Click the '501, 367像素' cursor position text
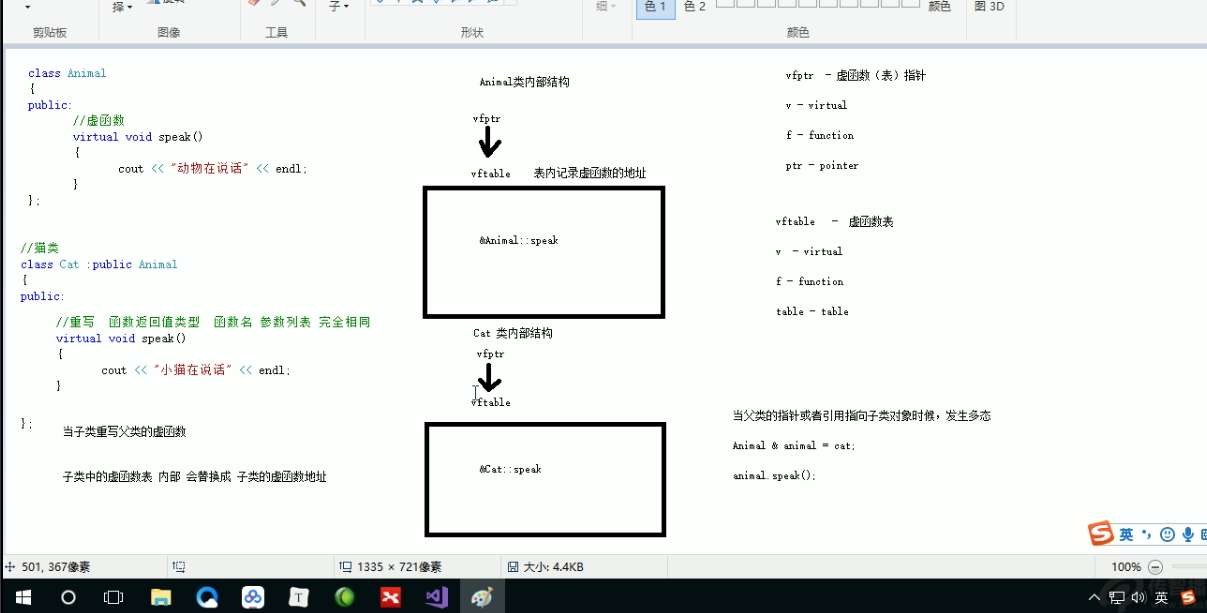 [x=55, y=567]
